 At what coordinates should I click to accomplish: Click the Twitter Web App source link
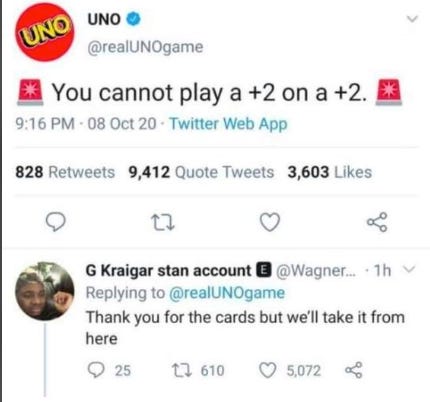pos(229,124)
